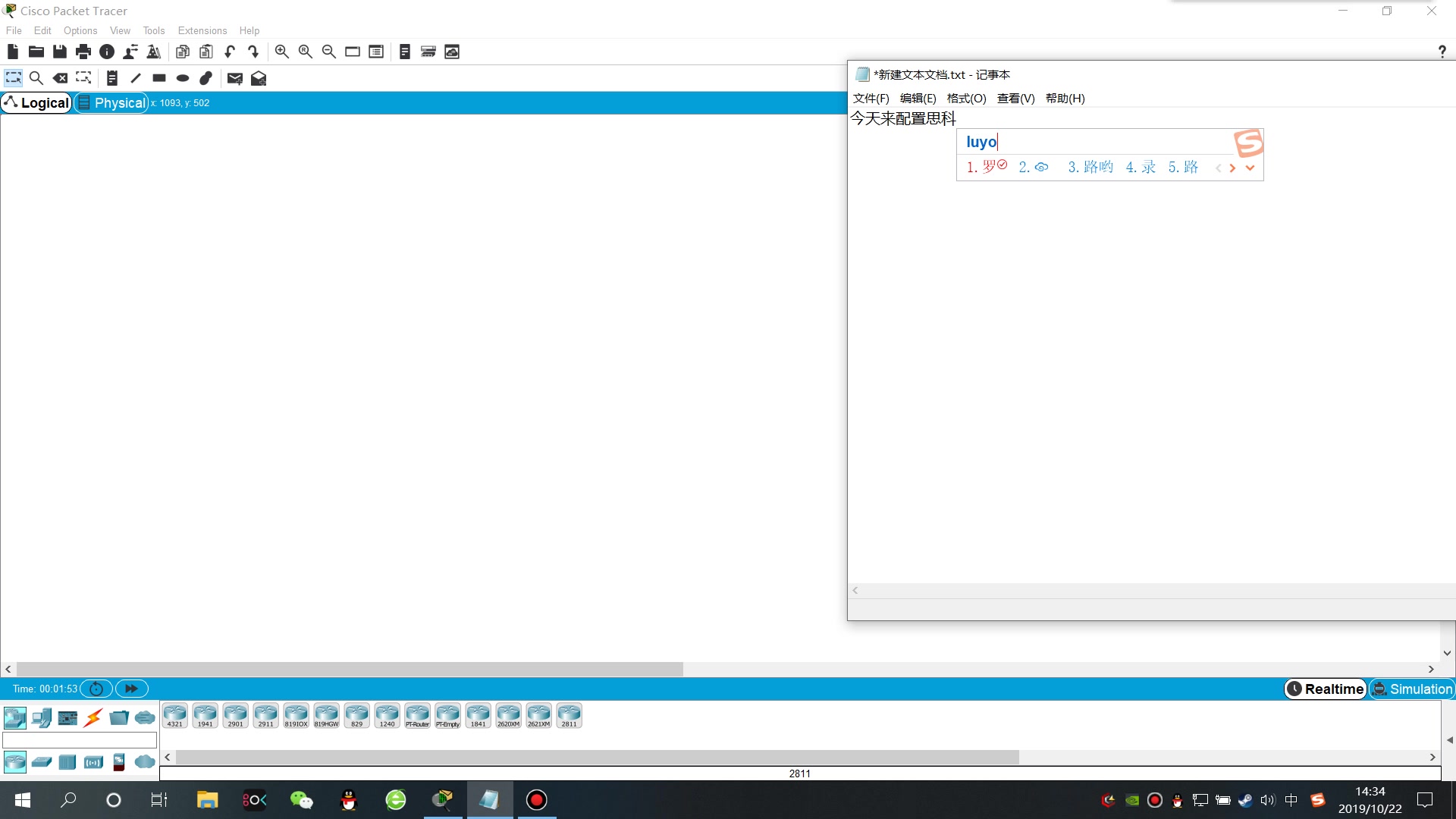This screenshot has height=819, width=1456.
Task: Click the device list right scroll arrow
Action: pyautogui.click(x=1432, y=757)
